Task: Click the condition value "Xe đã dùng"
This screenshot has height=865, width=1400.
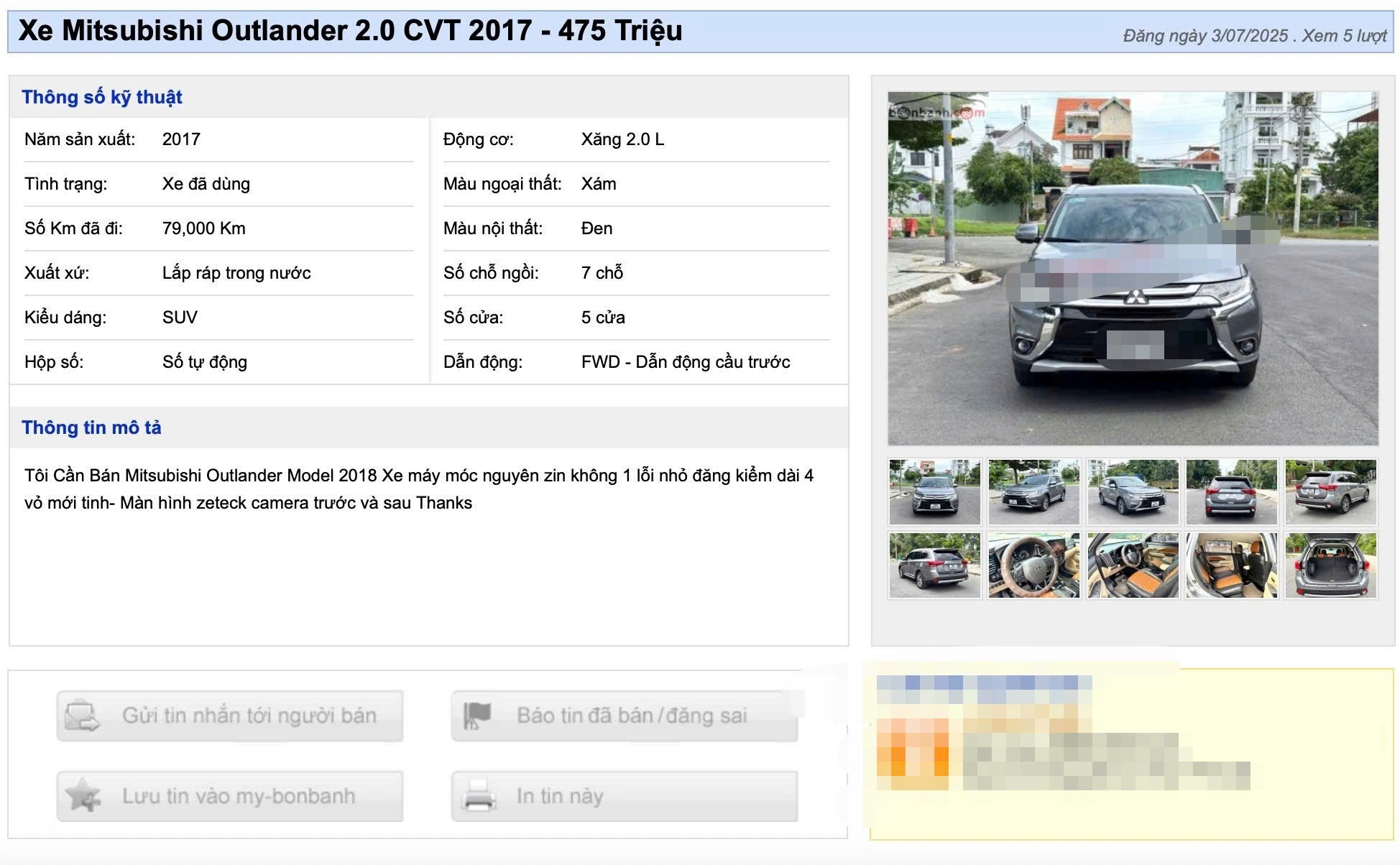Action: coord(206,184)
